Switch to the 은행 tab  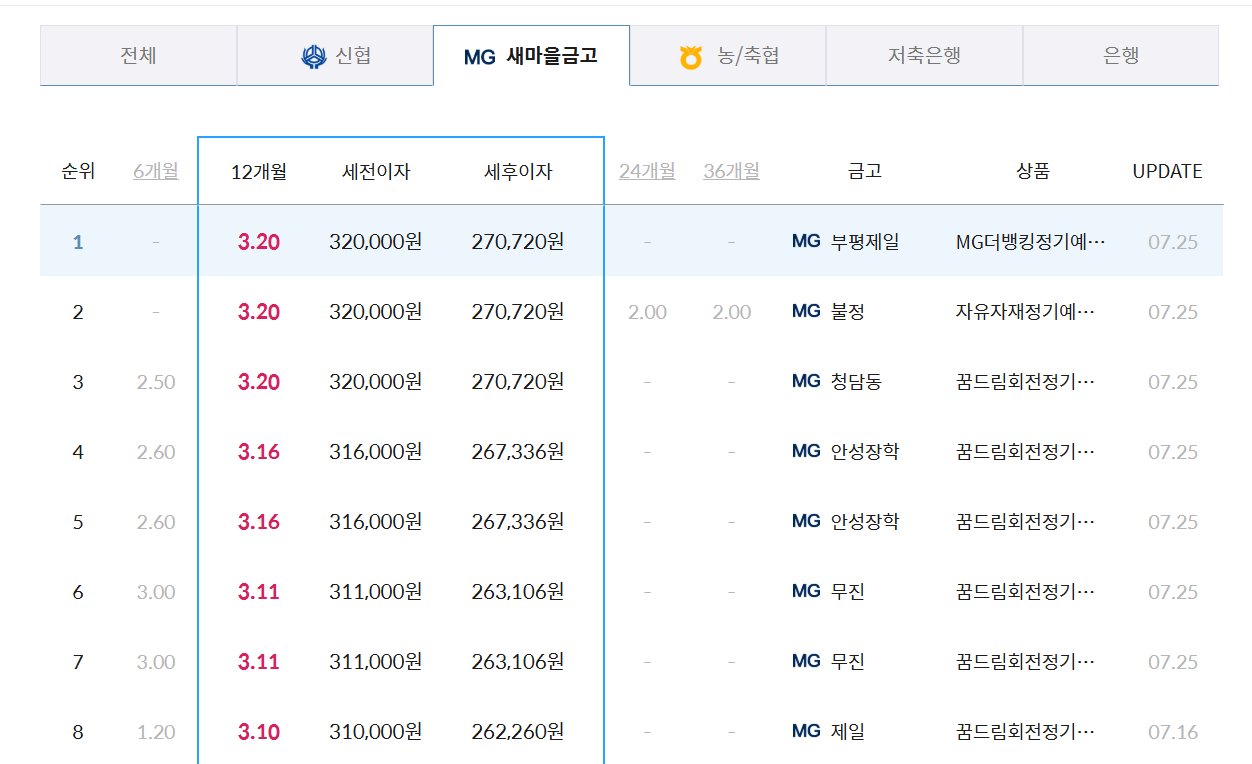(x=1121, y=56)
